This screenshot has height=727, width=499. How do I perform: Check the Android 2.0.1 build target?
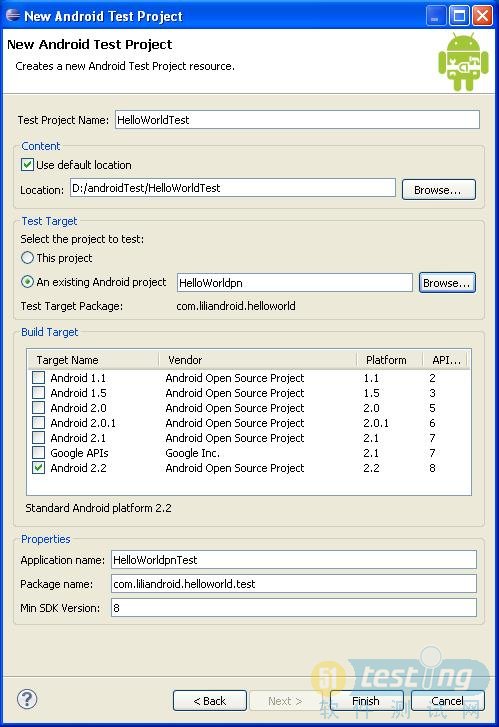click(x=38, y=423)
